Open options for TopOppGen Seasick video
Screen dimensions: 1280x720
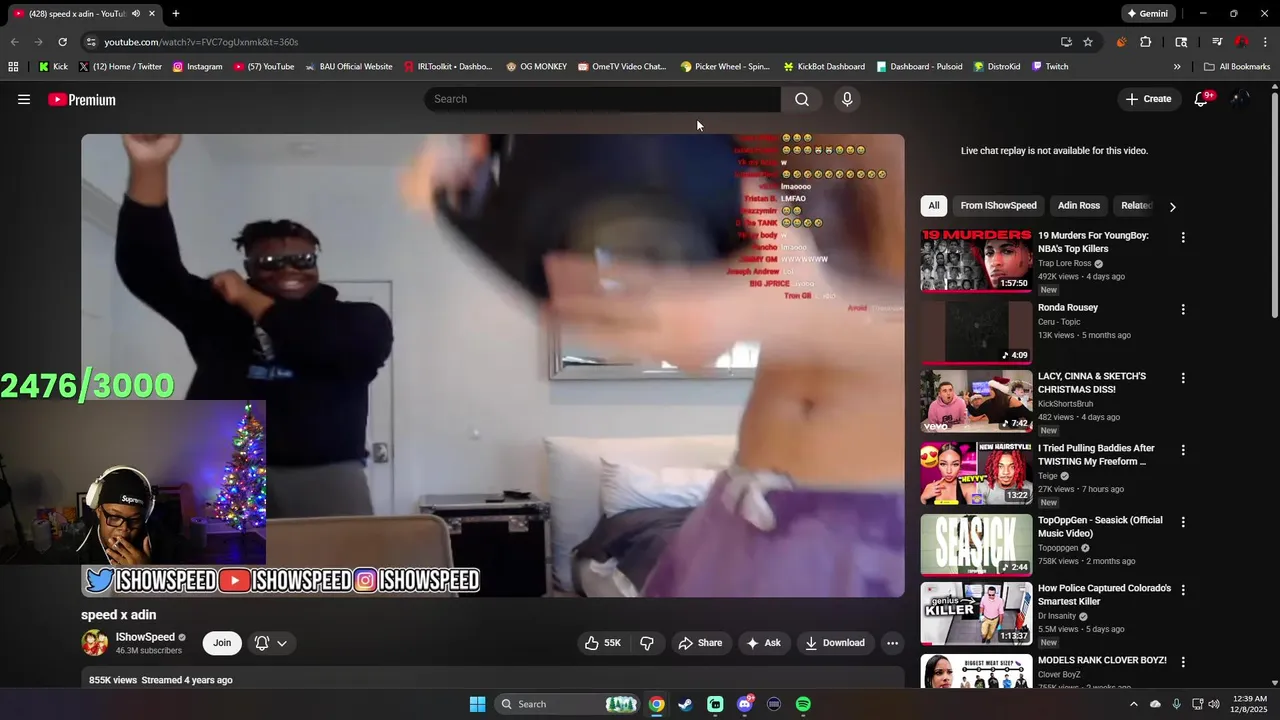pyautogui.click(x=1183, y=522)
